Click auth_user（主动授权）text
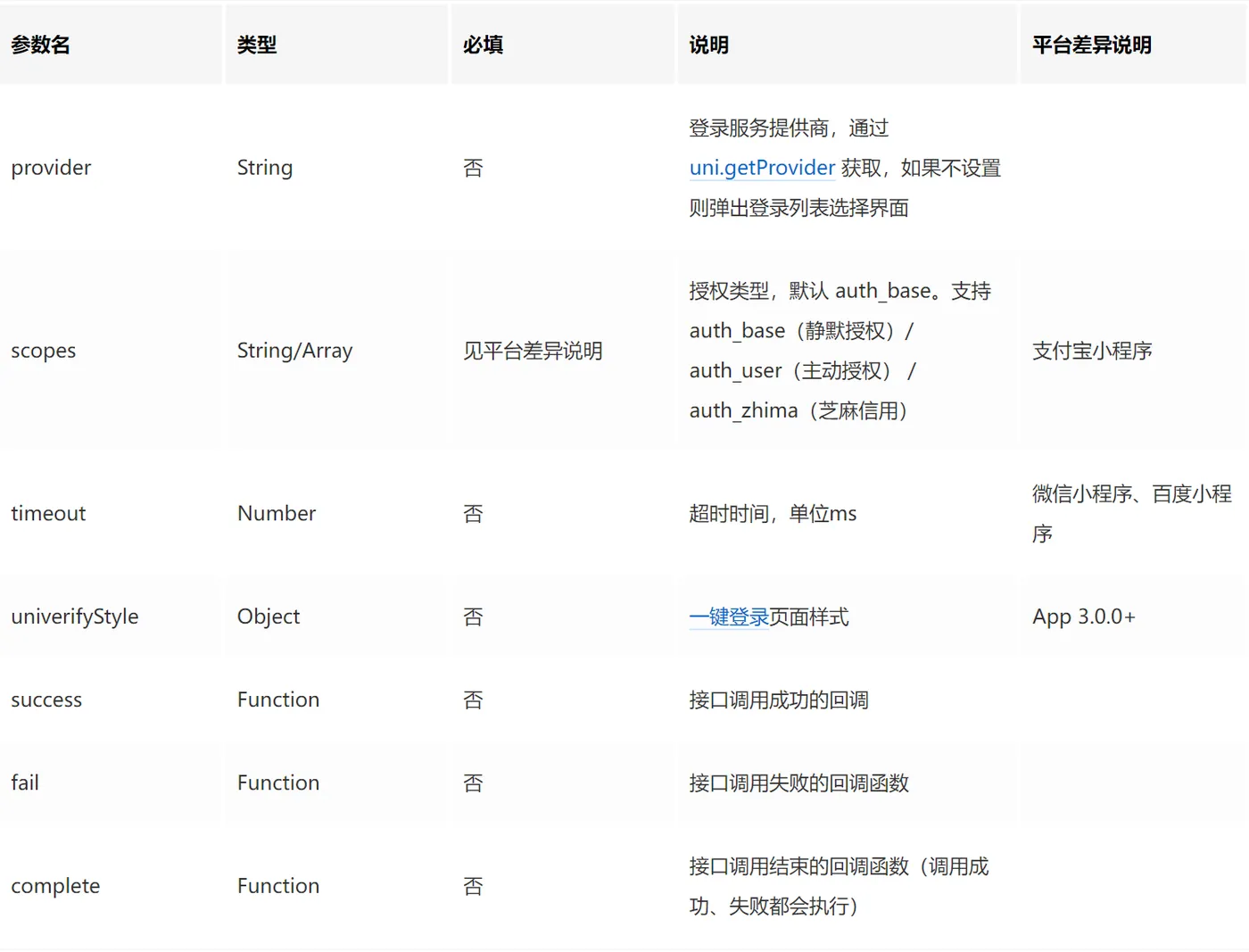 tap(792, 370)
